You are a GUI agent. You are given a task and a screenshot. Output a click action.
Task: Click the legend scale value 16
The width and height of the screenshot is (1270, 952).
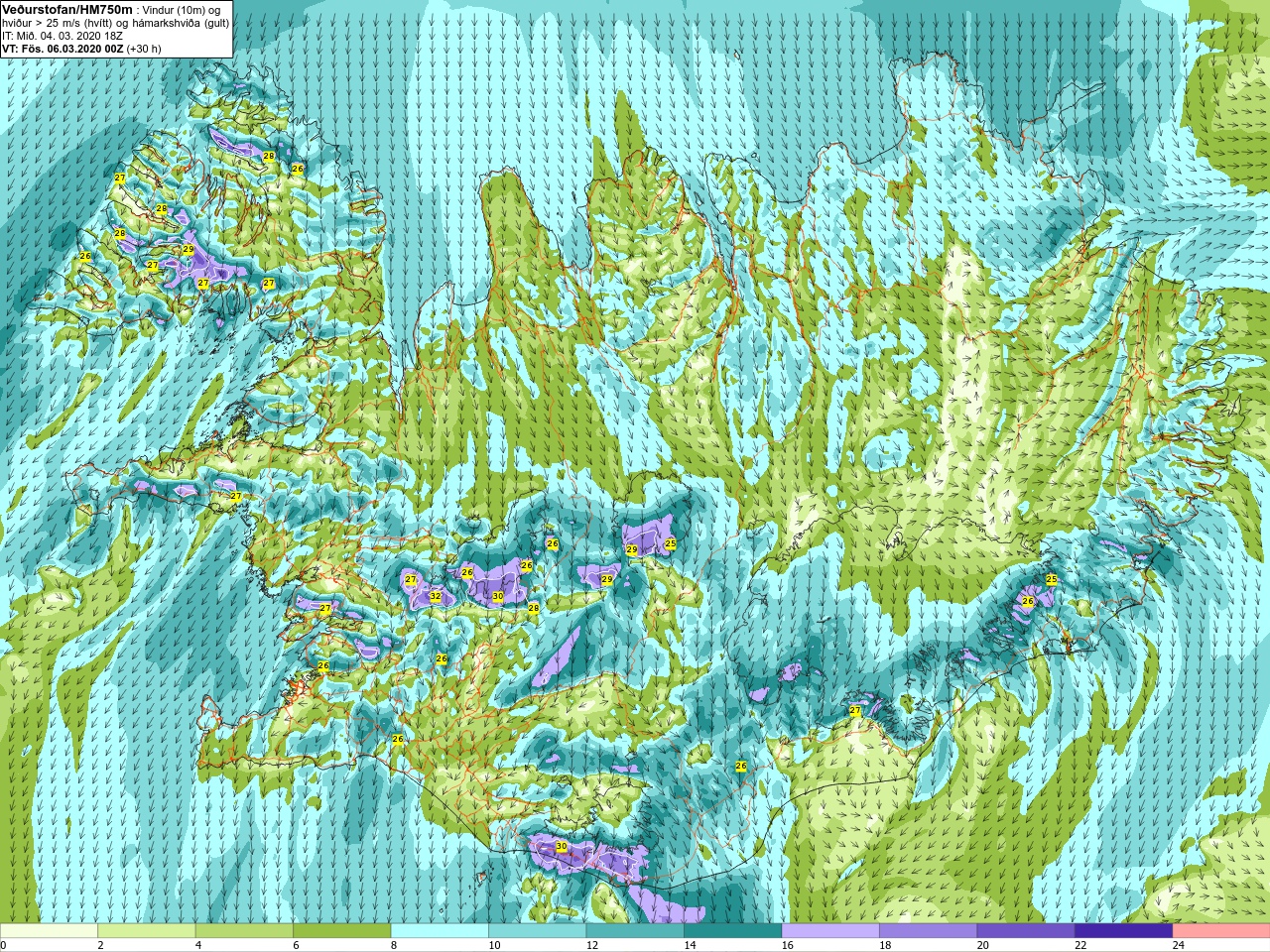point(788,946)
